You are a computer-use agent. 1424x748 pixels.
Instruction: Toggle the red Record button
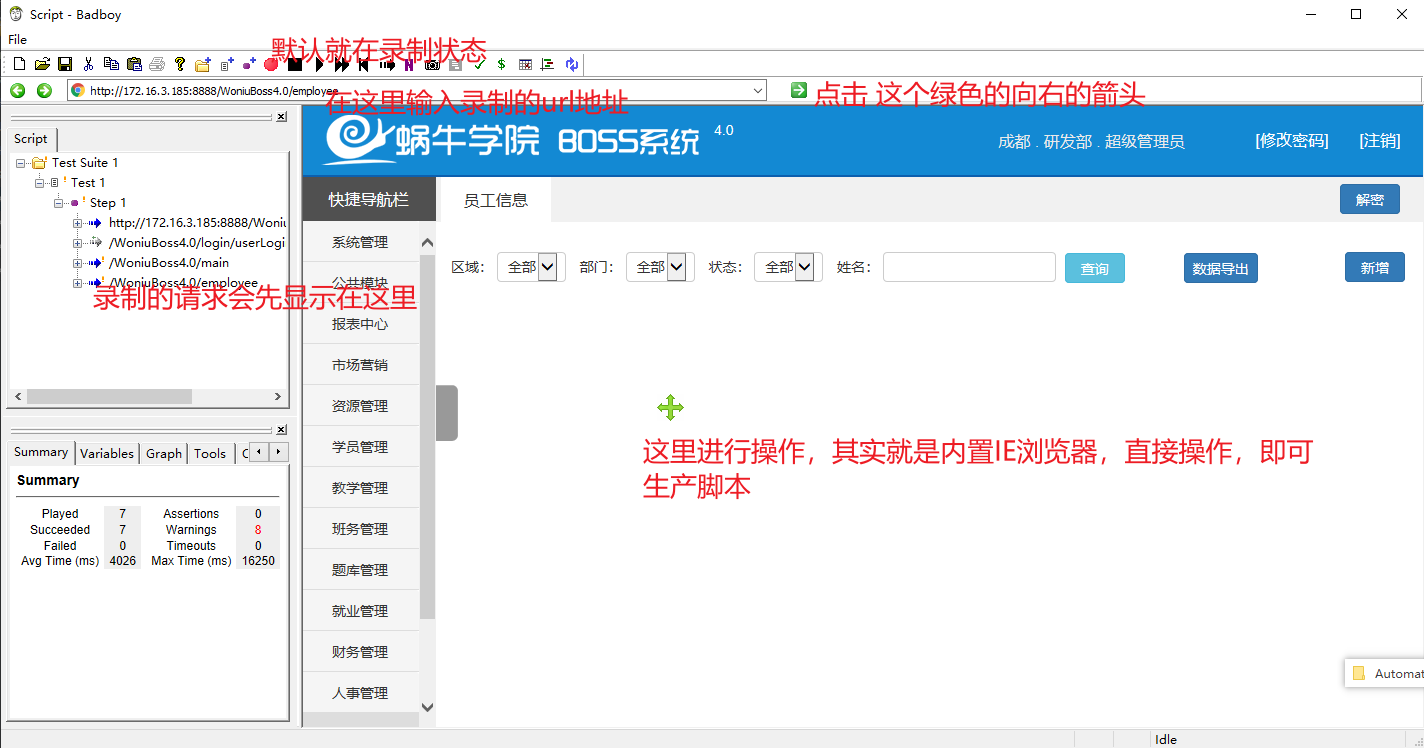click(271, 65)
